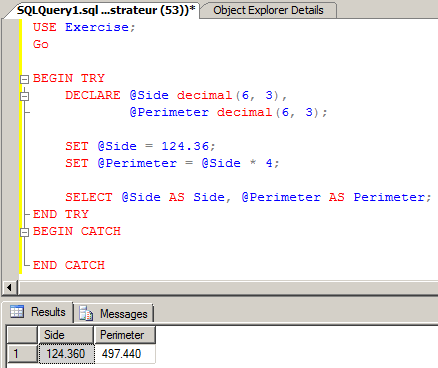The image size is (438, 368).
Task: Collapse the BEGIN TRY block
Action: (x=24, y=79)
